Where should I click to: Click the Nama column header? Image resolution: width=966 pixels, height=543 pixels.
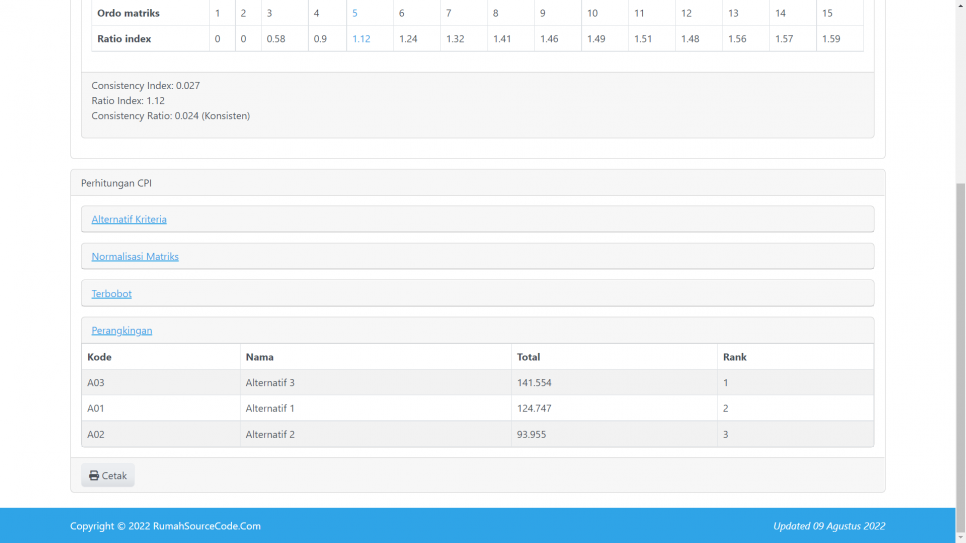coord(260,357)
